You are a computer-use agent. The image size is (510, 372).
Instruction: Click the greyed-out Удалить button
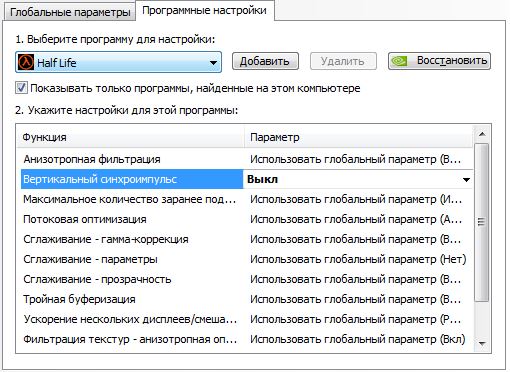pyautogui.click(x=343, y=61)
